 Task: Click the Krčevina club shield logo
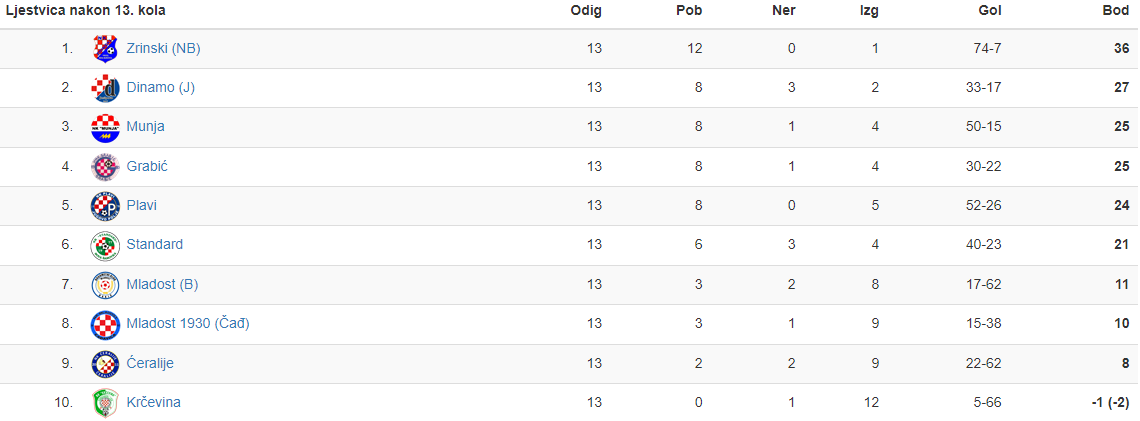click(105, 402)
